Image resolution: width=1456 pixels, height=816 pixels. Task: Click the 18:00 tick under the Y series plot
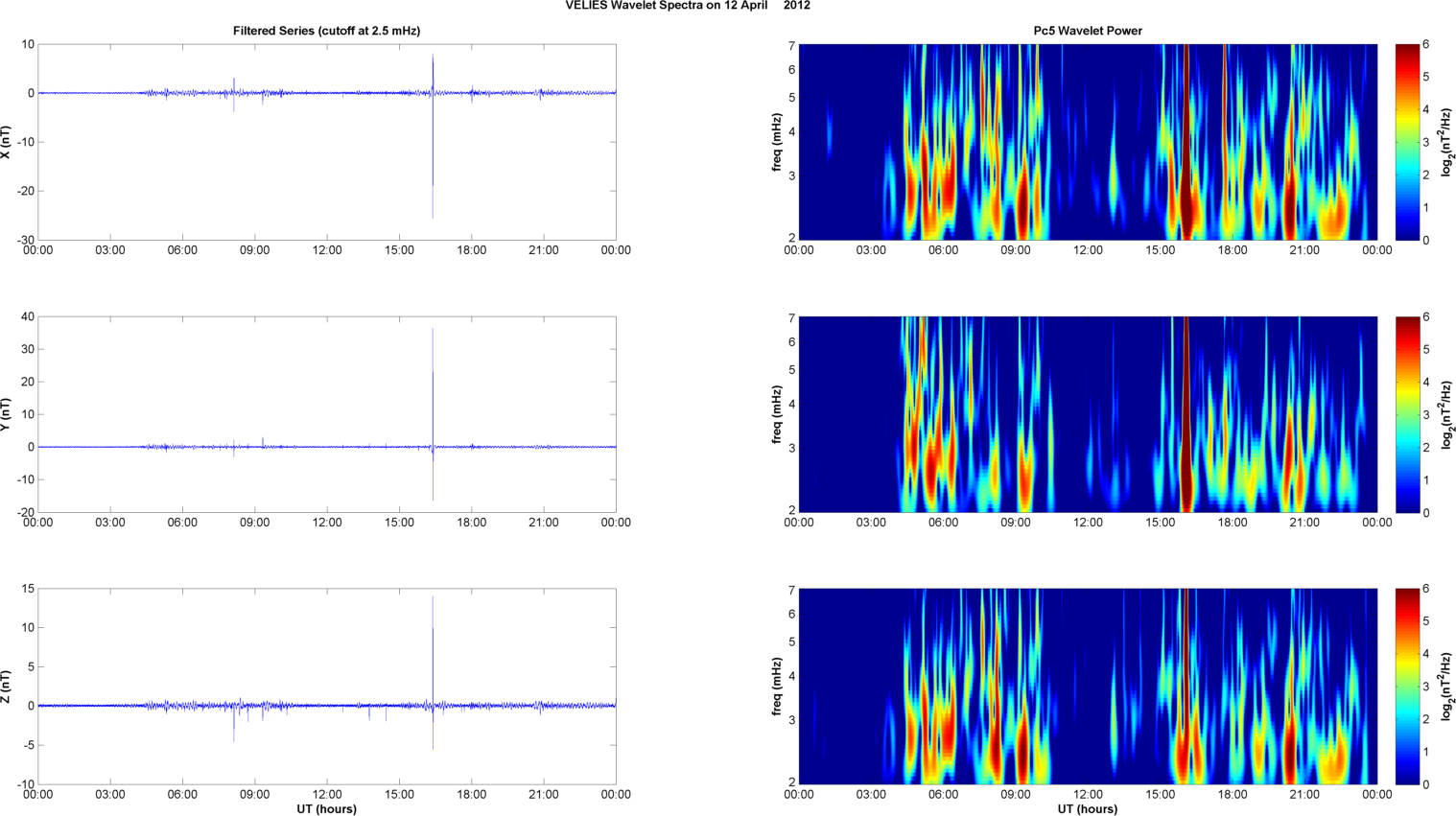coord(472,523)
